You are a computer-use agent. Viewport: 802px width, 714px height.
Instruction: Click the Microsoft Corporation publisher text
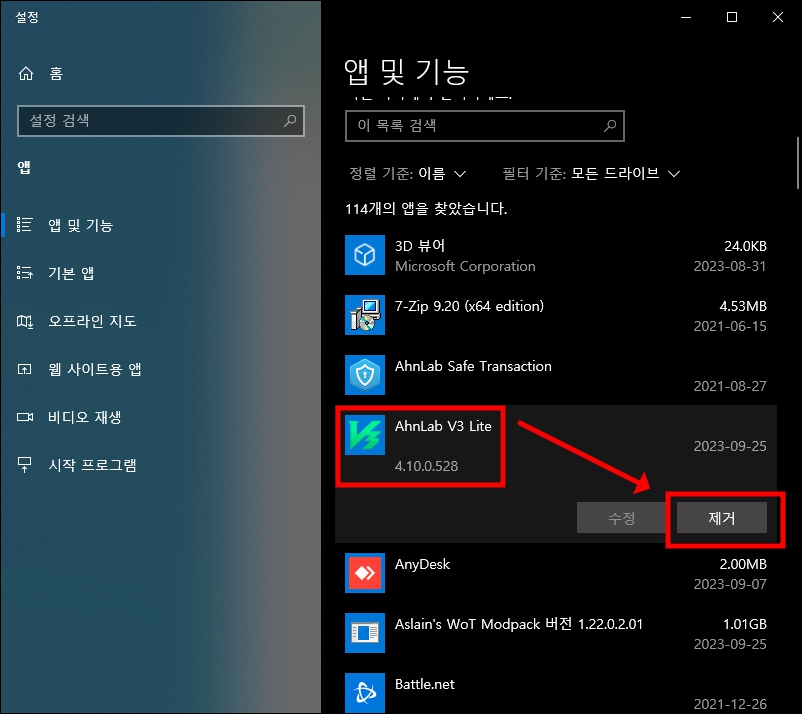(x=465, y=266)
